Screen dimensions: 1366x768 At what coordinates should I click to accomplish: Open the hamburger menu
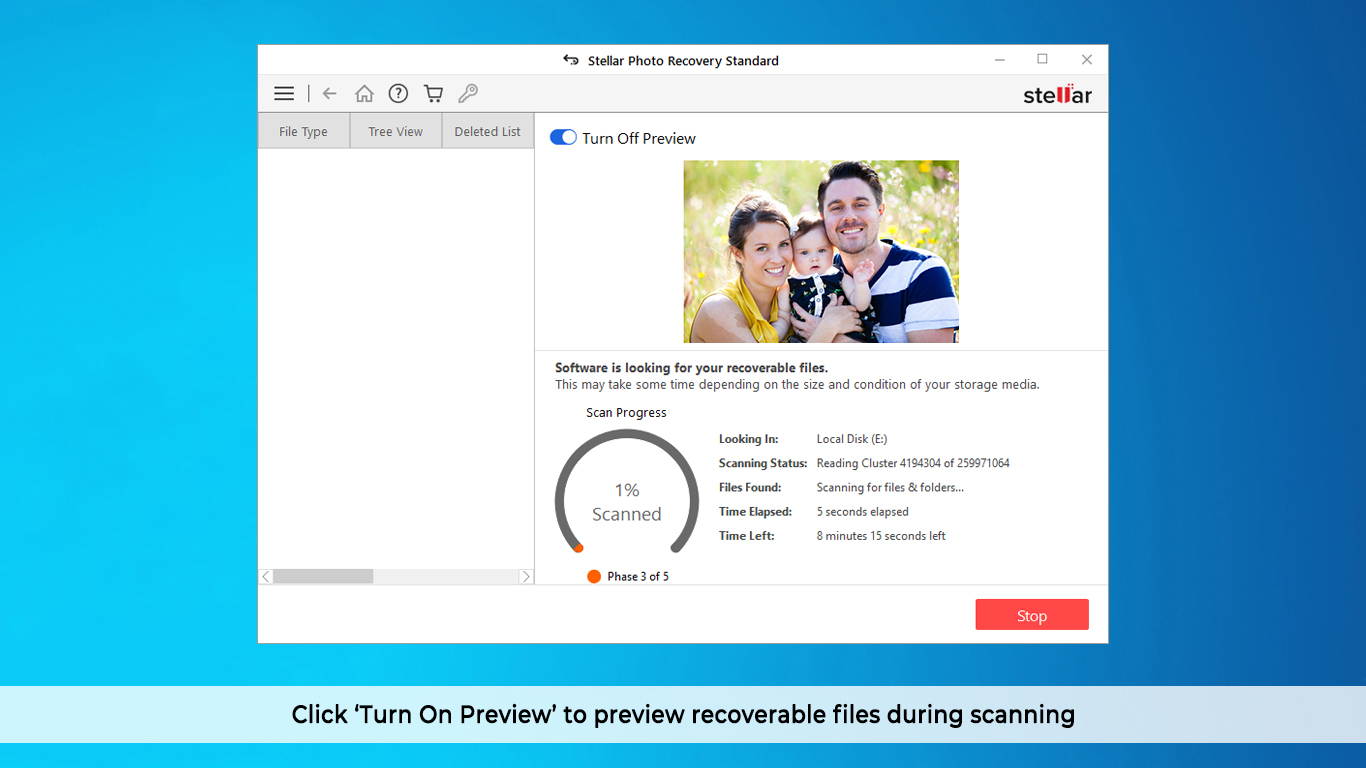click(x=284, y=94)
